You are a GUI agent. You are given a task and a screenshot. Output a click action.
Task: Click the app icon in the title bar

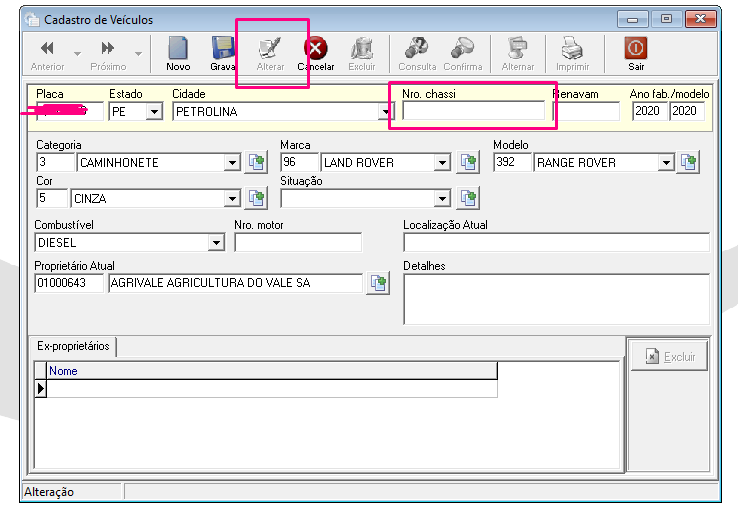pyautogui.click(x=32, y=20)
